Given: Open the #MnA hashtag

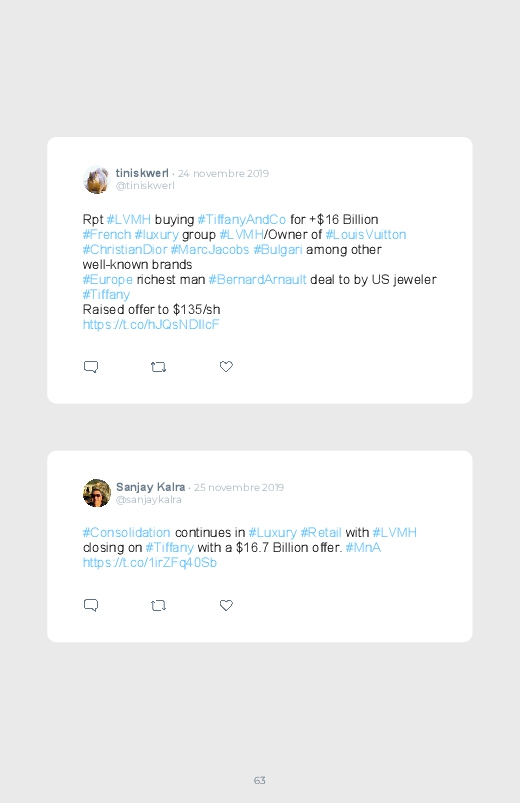Looking at the screenshot, I should tap(363, 548).
